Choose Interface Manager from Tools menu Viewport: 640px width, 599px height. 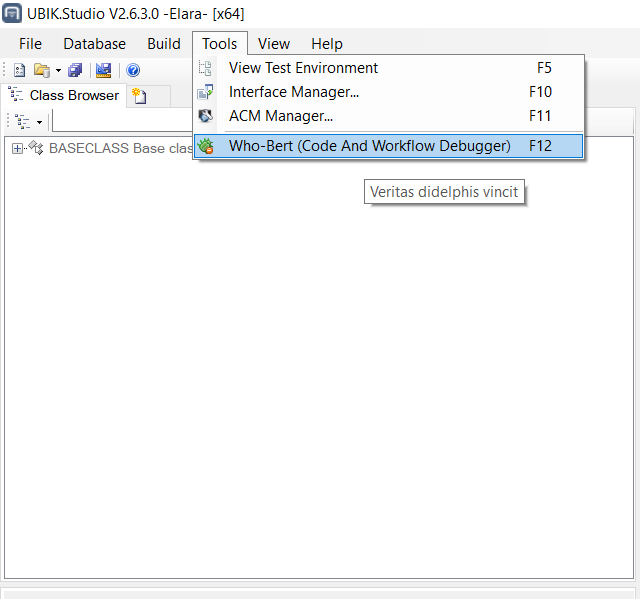[294, 92]
